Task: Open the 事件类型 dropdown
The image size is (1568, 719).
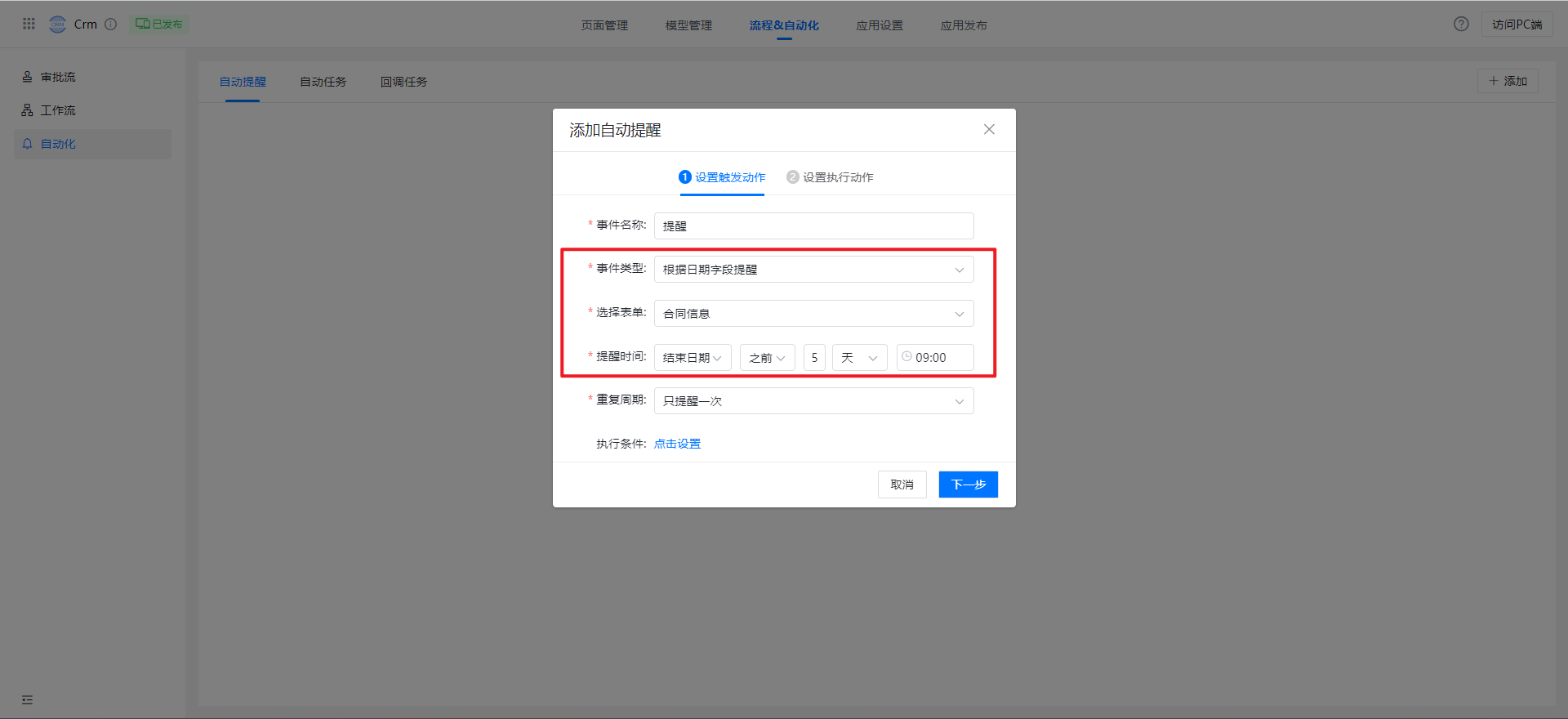Action: (x=813, y=270)
